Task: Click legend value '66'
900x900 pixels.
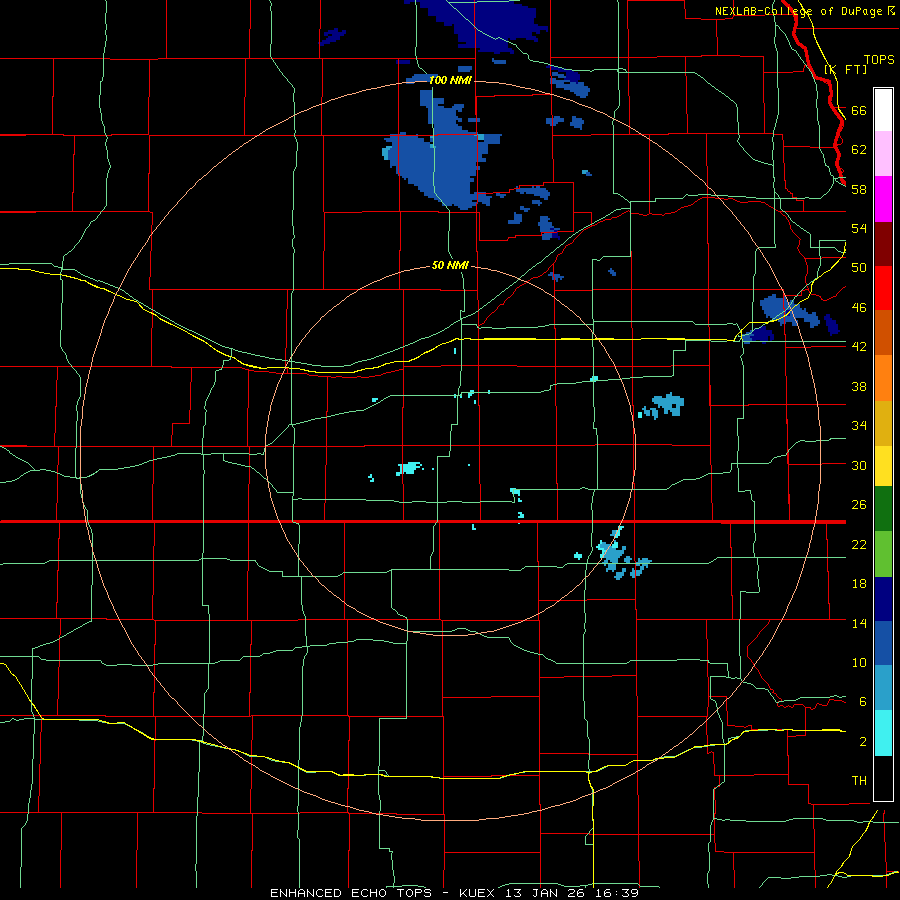Action: [x=859, y=110]
